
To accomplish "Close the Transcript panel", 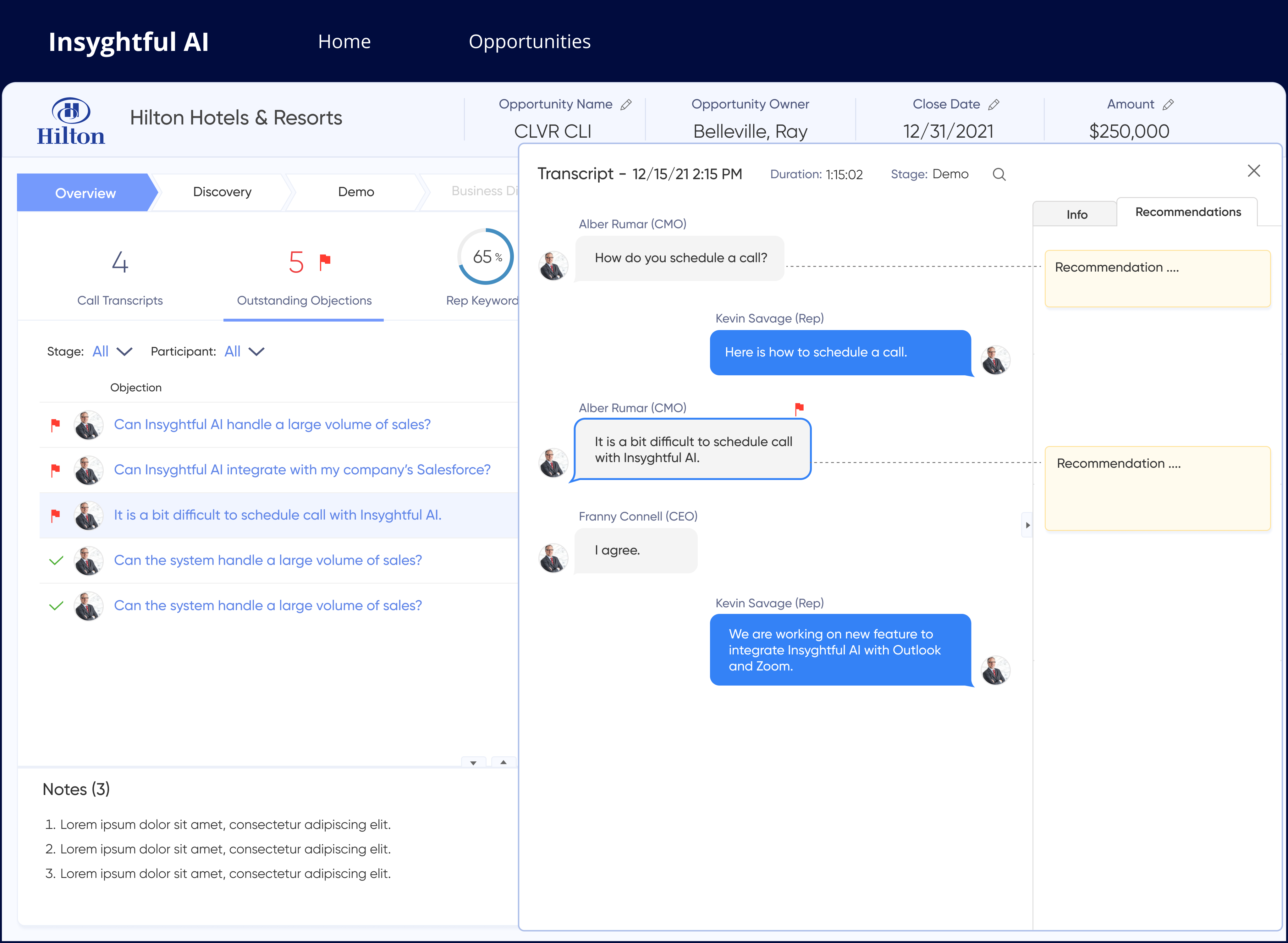I will coord(1253,171).
